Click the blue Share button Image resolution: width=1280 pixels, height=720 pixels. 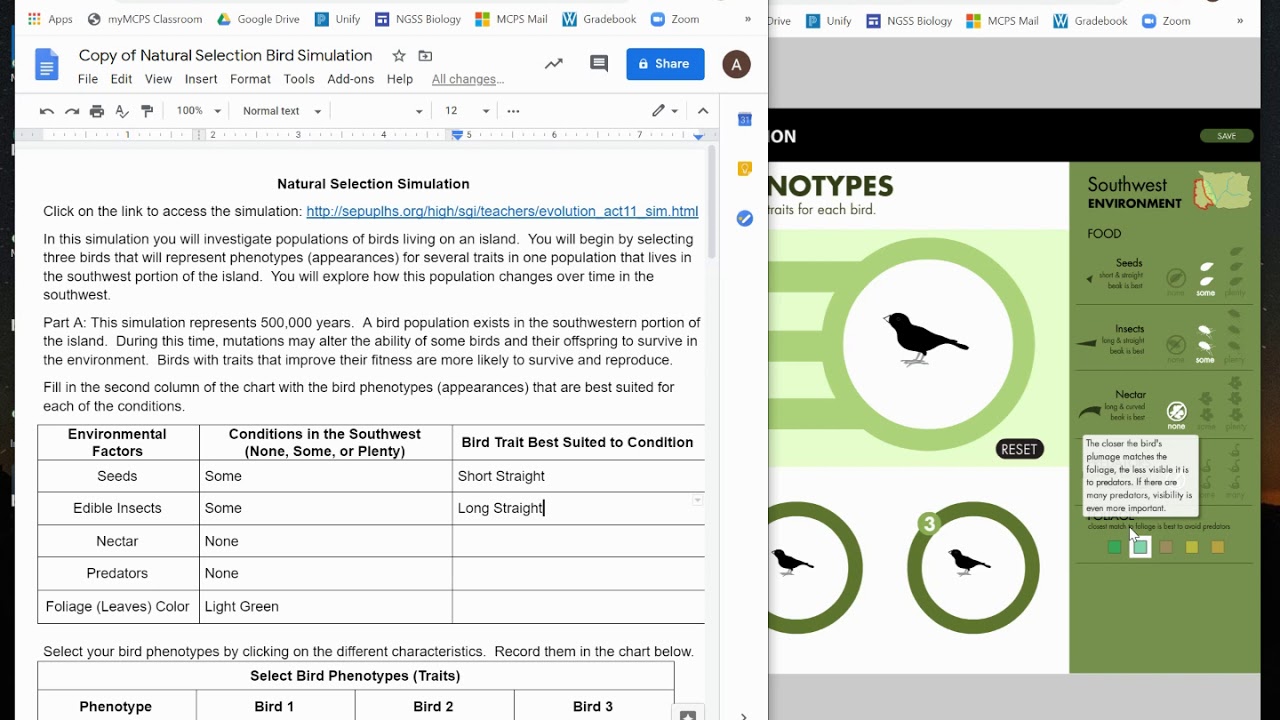point(665,64)
